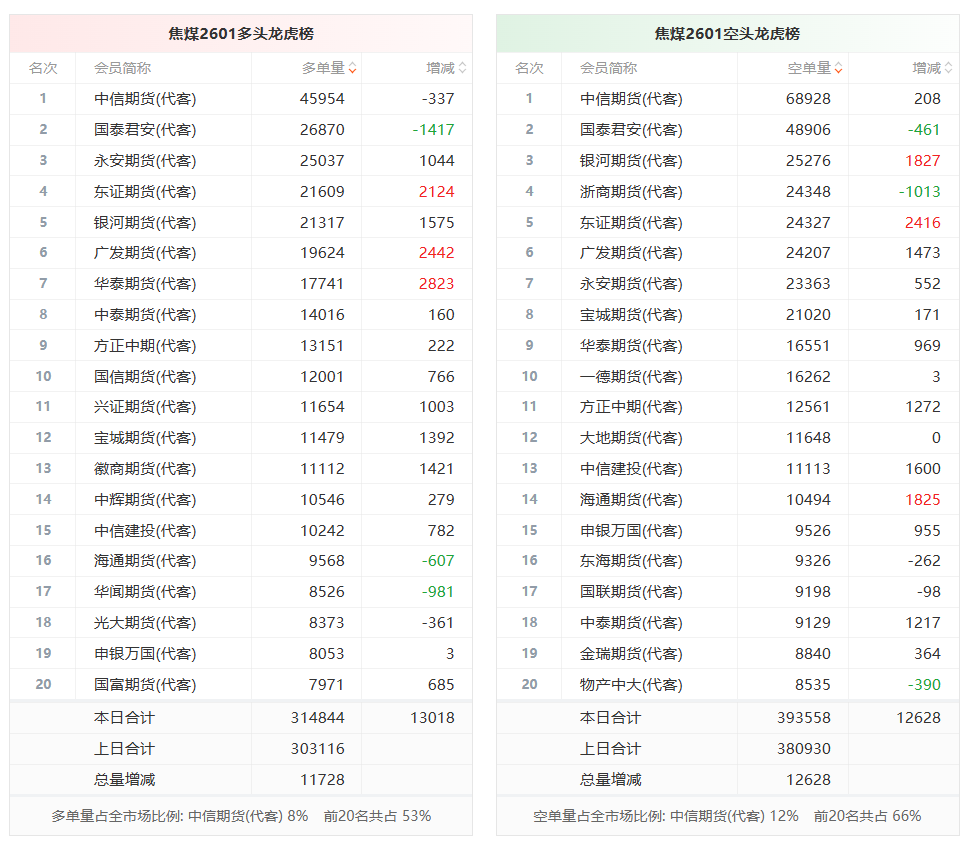Screen dimensions: 968x850
Task: Click red change value 2416
Action: point(923,222)
